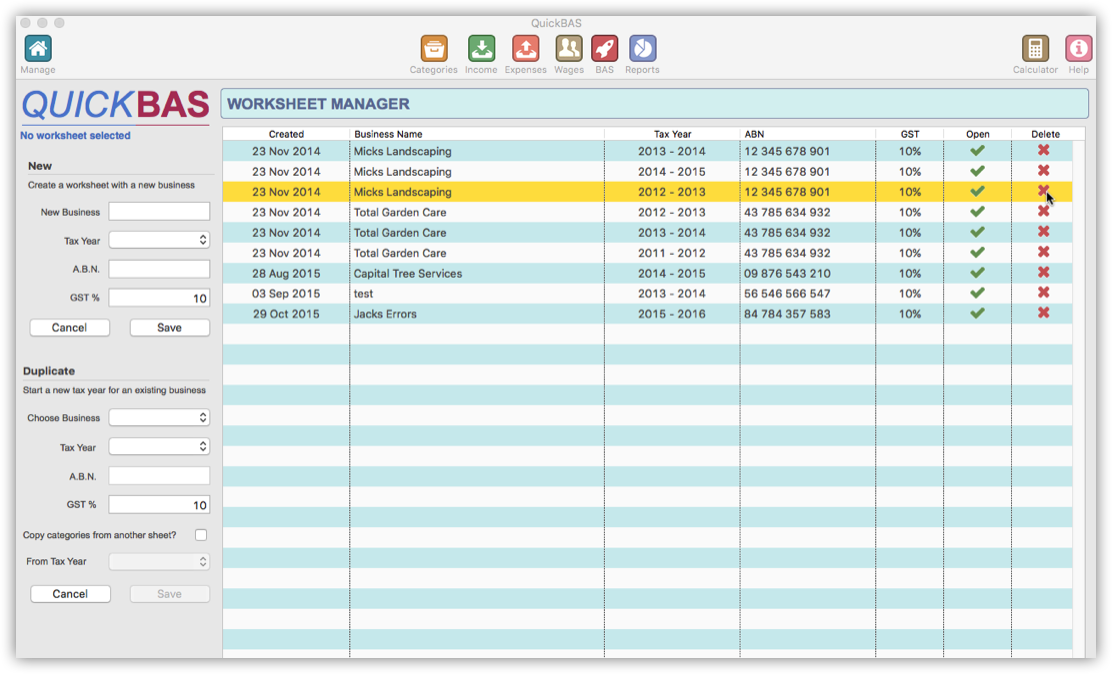Viewport: 1112px width, 674px height.
Task: Click the Manage home icon
Action: point(37,47)
